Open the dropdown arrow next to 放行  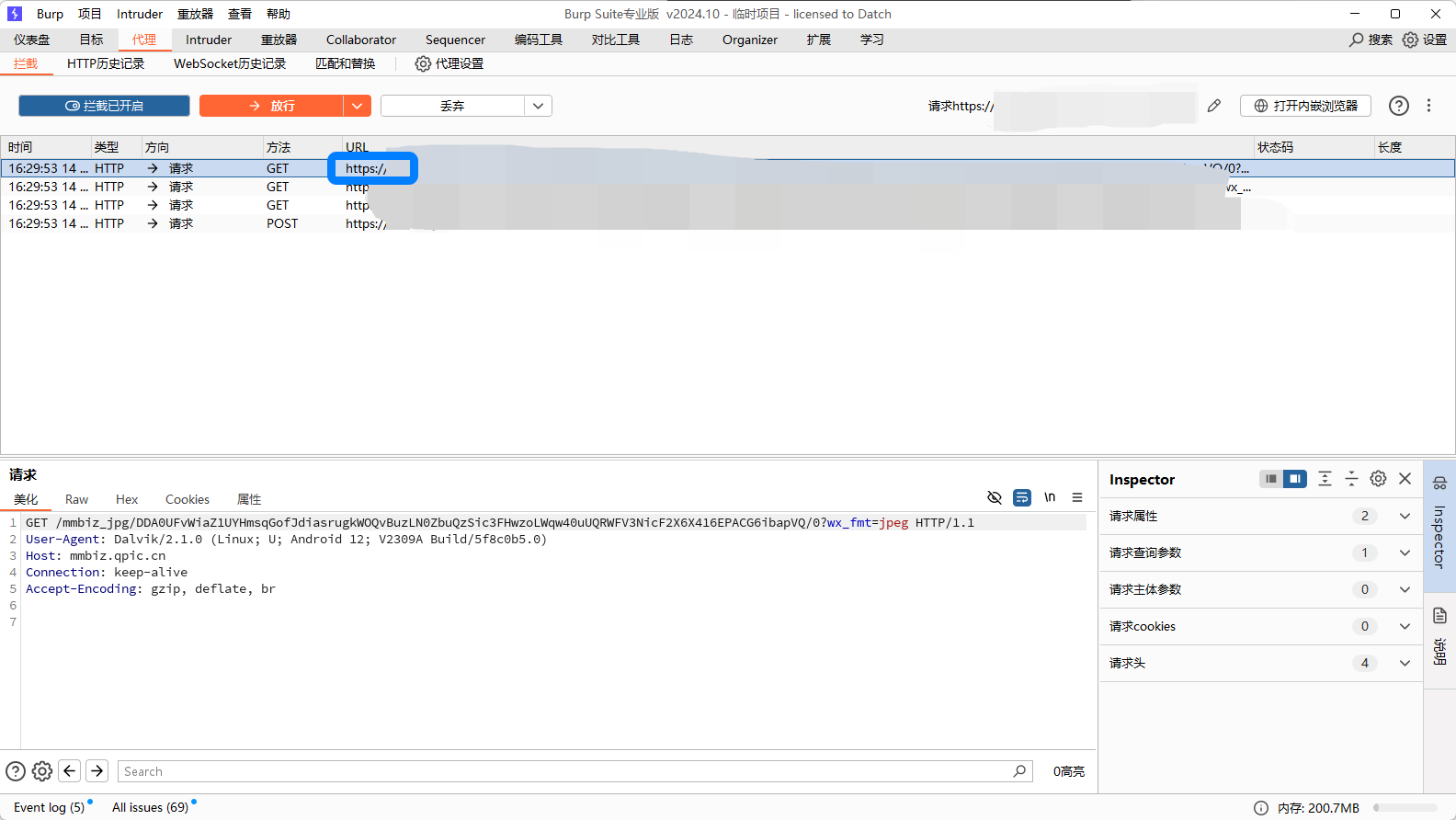click(x=357, y=106)
